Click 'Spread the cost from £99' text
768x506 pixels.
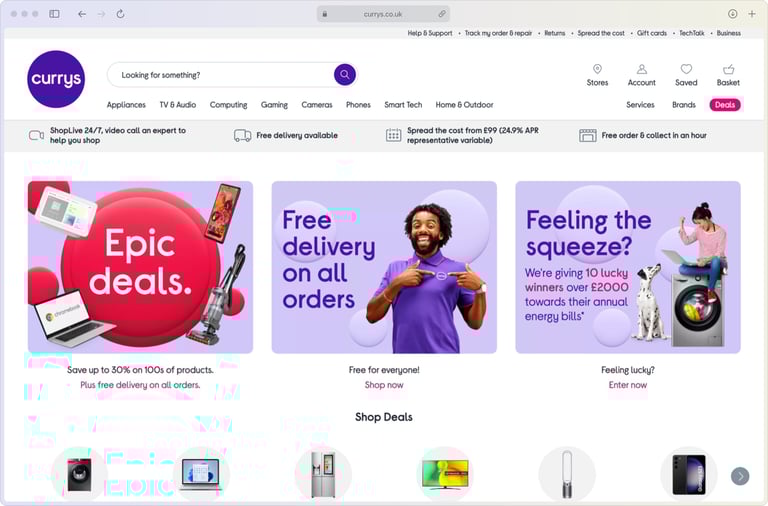[x=473, y=135]
